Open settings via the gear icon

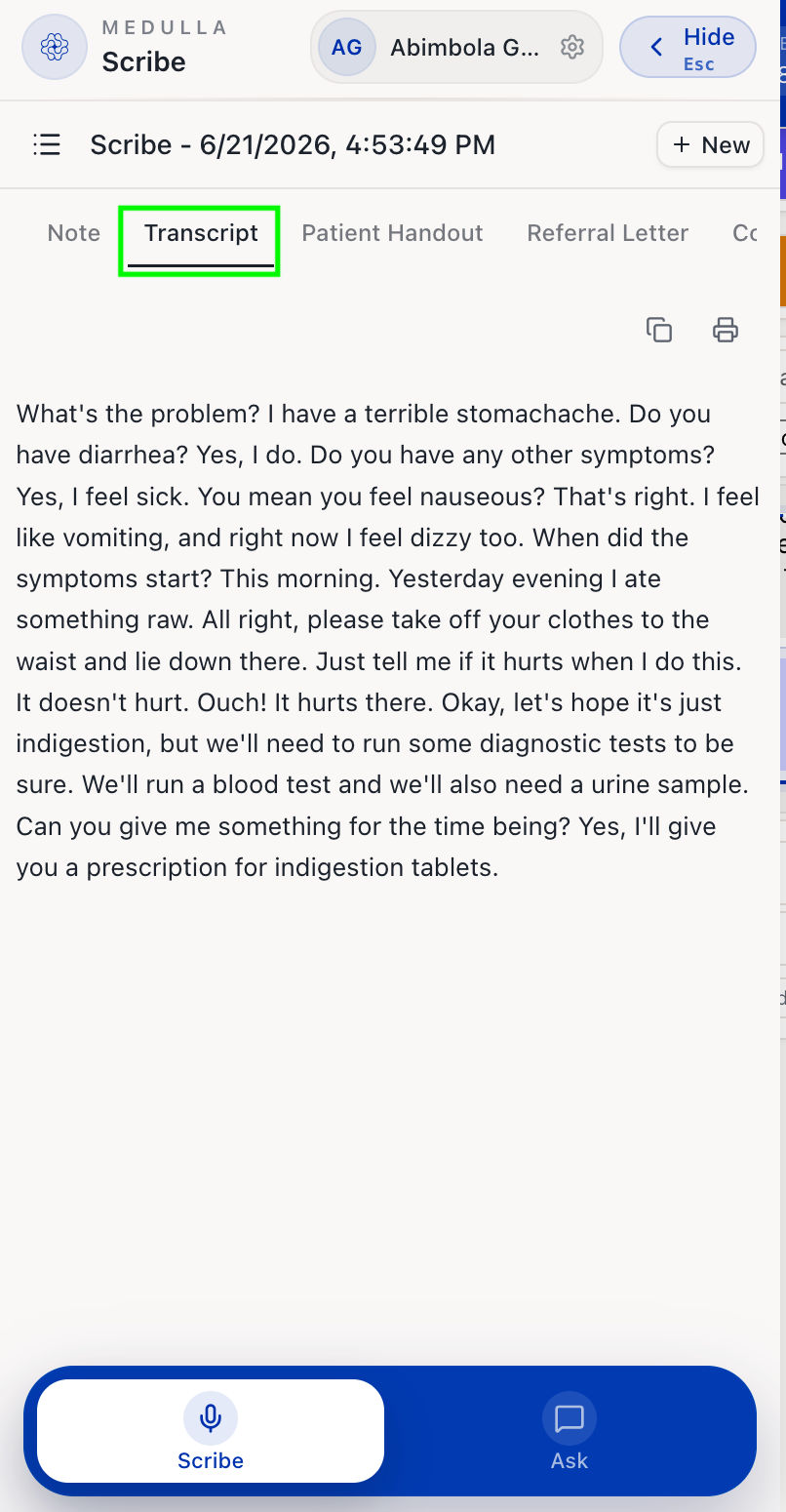point(572,47)
